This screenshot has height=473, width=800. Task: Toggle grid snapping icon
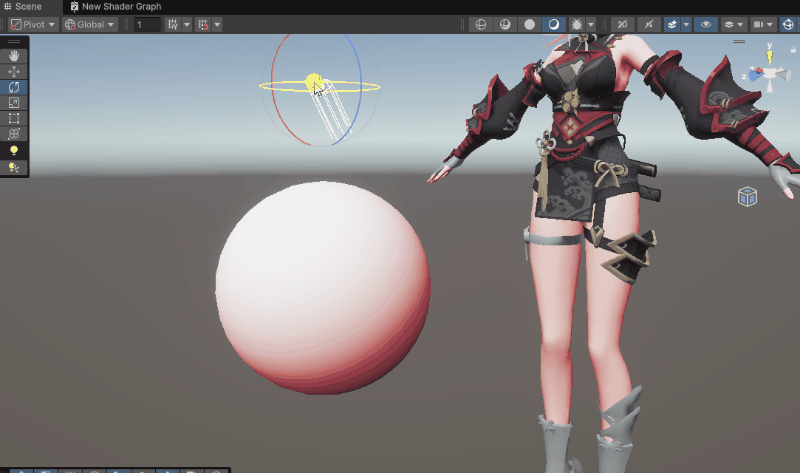[x=173, y=24]
